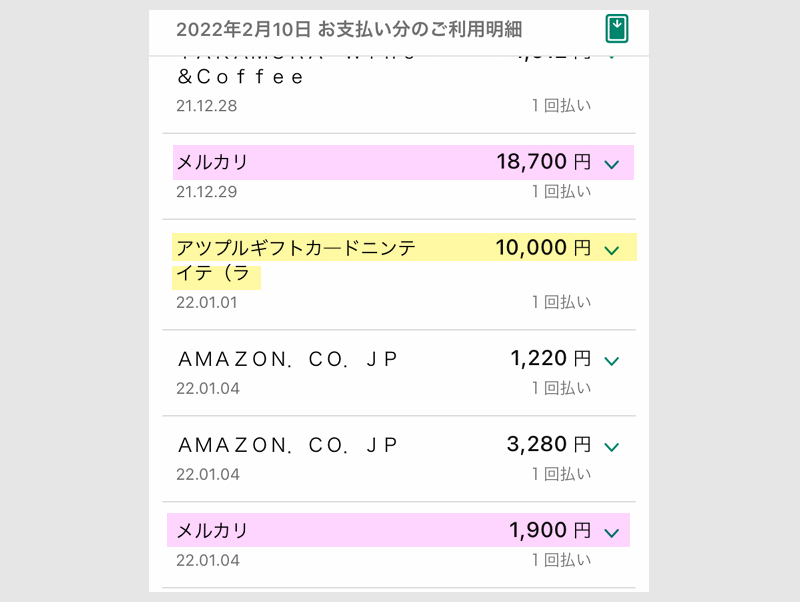Expand the 1,900円 メルカリ transaction chevron
The height and width of the screenshot is (602, 800).
(x=611, y=531)
